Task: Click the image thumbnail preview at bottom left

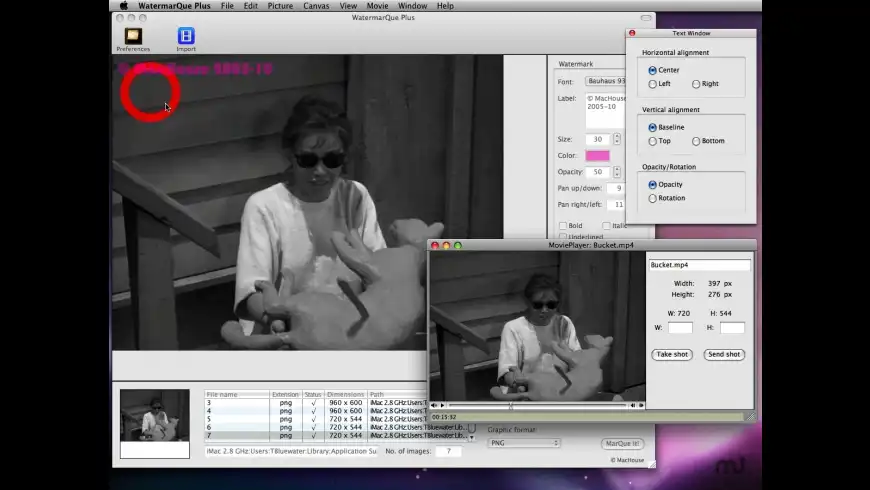Action: [155, 416]
